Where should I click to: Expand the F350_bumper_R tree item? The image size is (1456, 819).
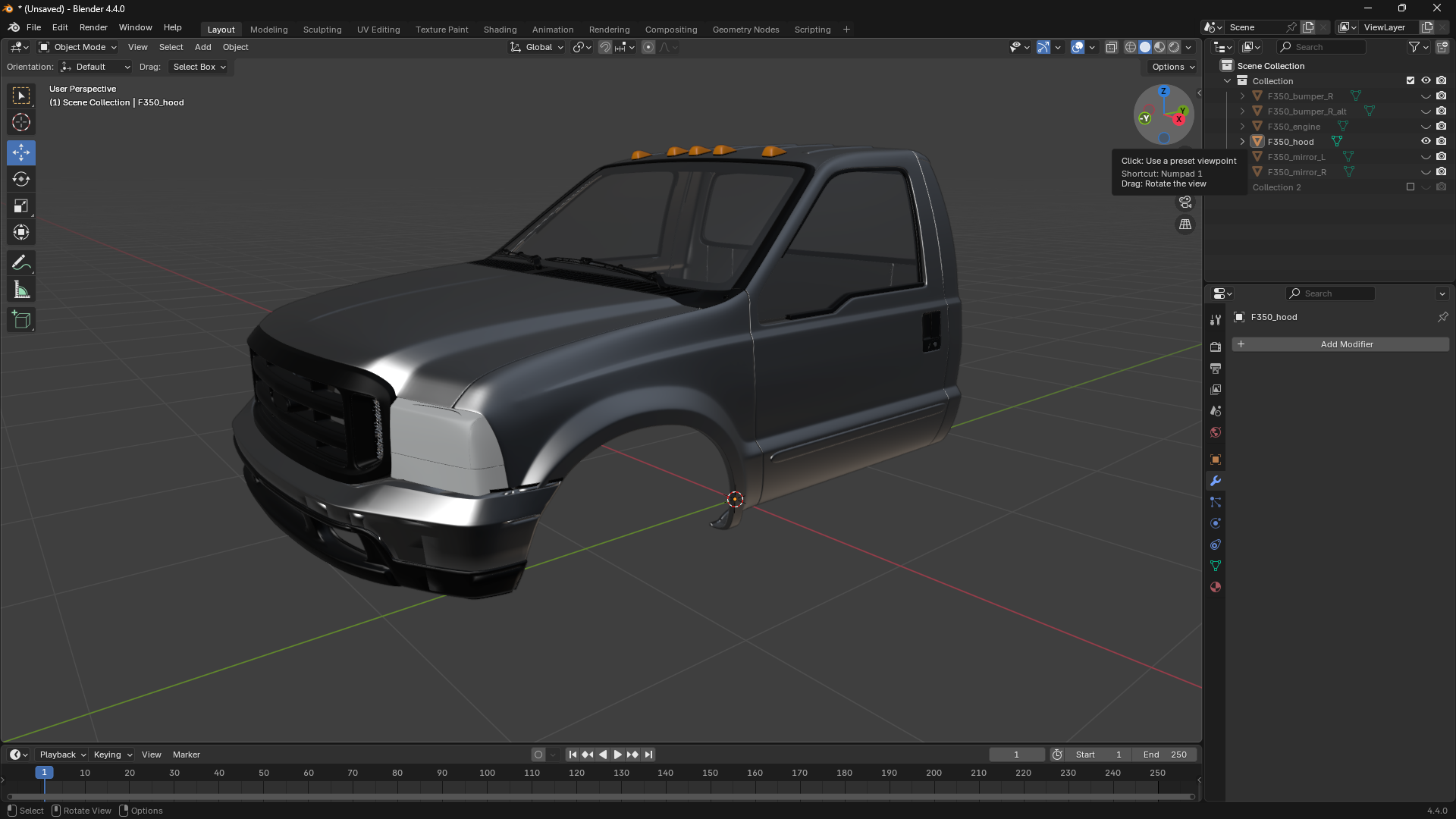tap(1242, 96)
